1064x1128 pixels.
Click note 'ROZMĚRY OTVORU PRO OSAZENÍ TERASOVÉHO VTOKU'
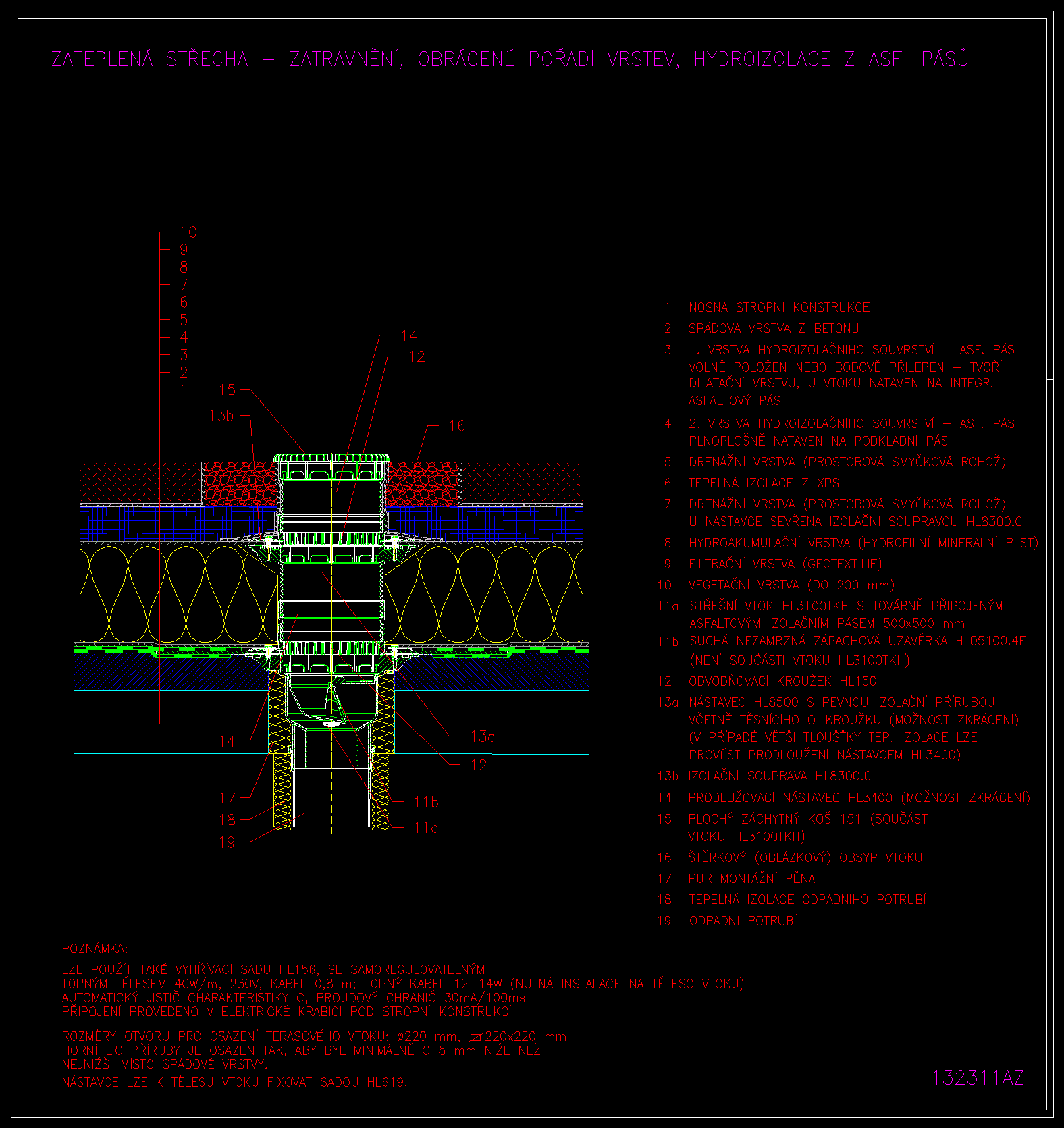click(x=226, y=1036)
